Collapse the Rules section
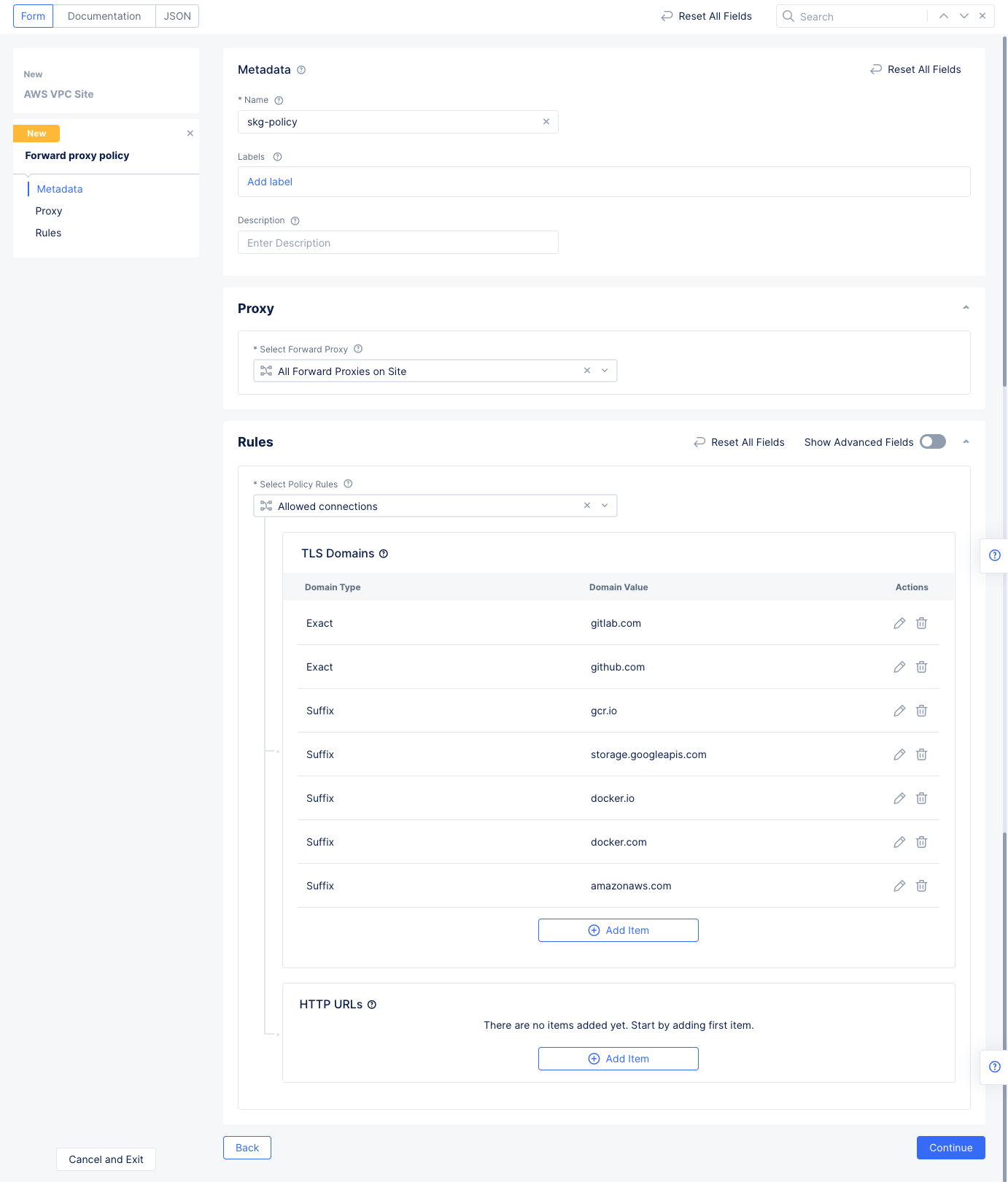Viewport: 1008px width, 1182px height. [966, 442]
